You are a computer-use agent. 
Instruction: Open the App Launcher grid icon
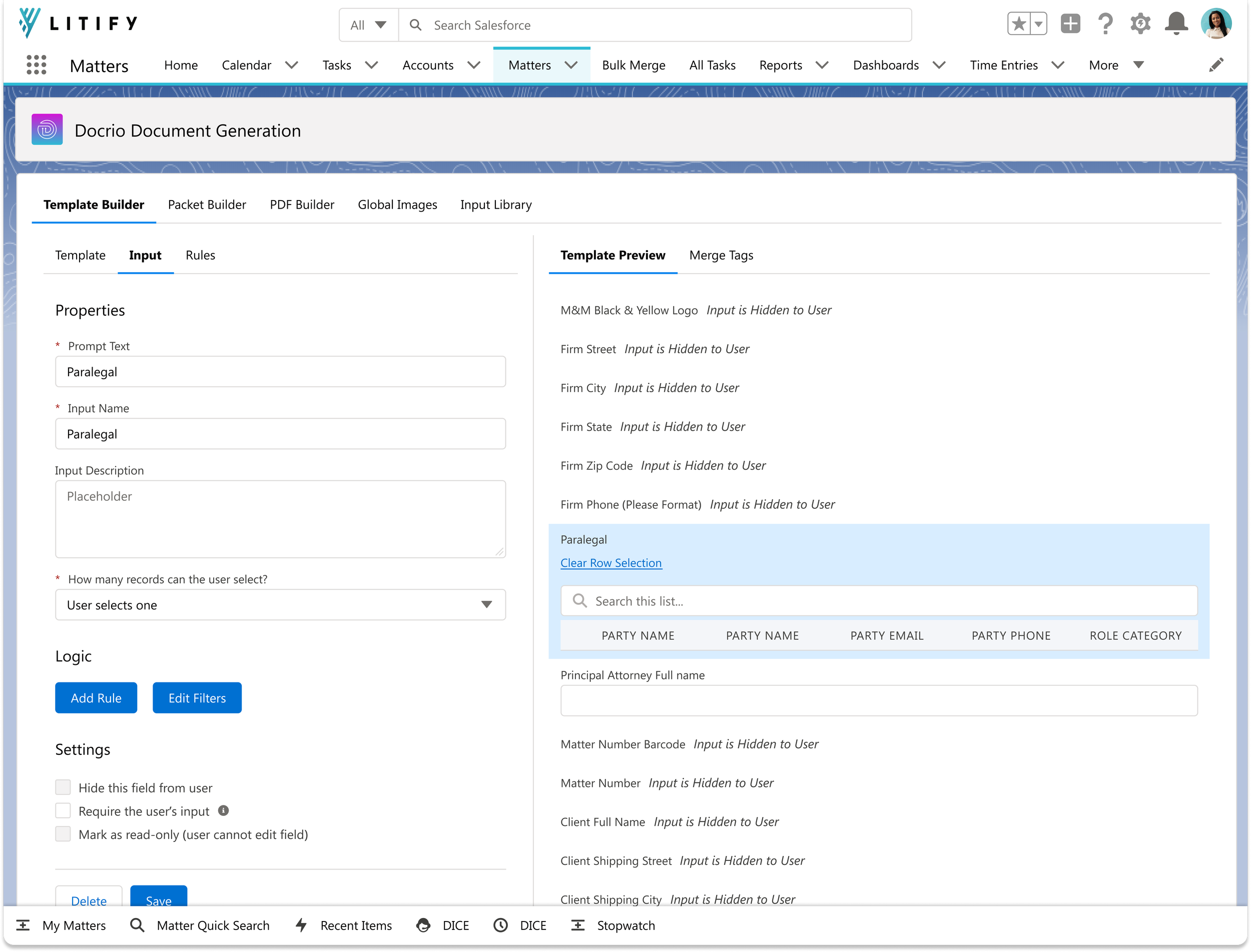point(36,65)
